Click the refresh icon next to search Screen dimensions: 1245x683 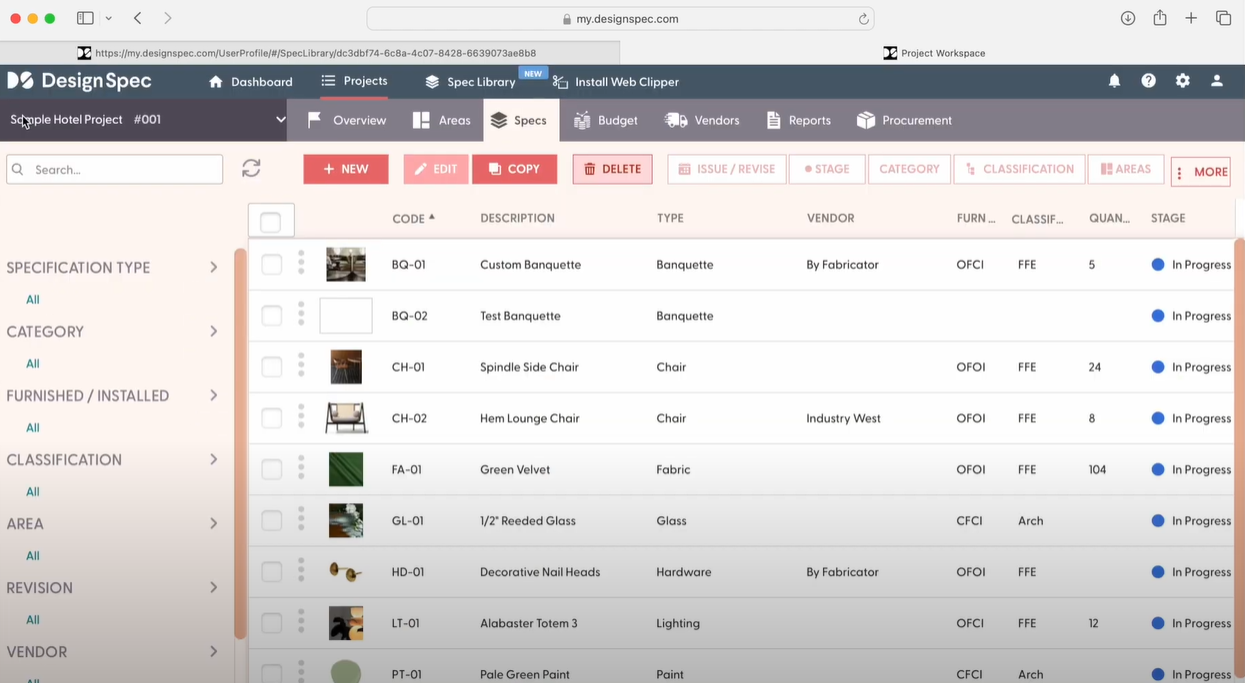coord(251,168)
